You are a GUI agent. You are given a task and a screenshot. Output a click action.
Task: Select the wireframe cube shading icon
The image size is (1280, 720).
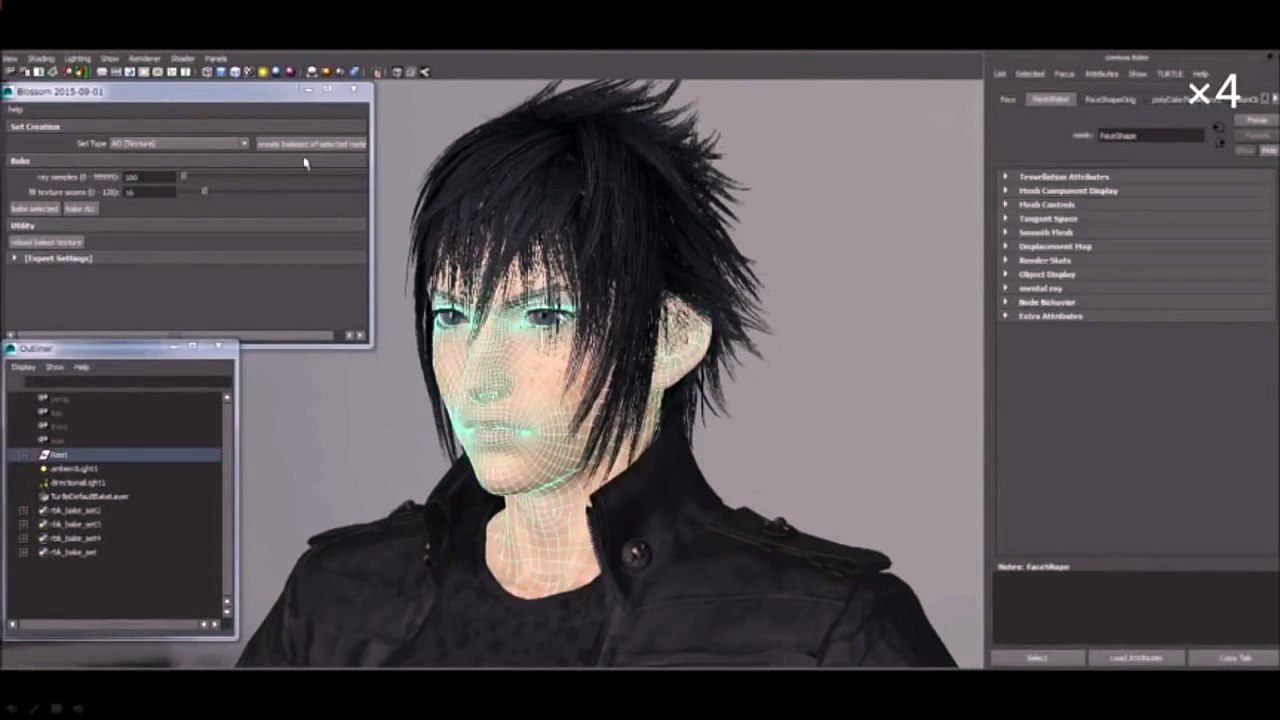pos(207,72)
